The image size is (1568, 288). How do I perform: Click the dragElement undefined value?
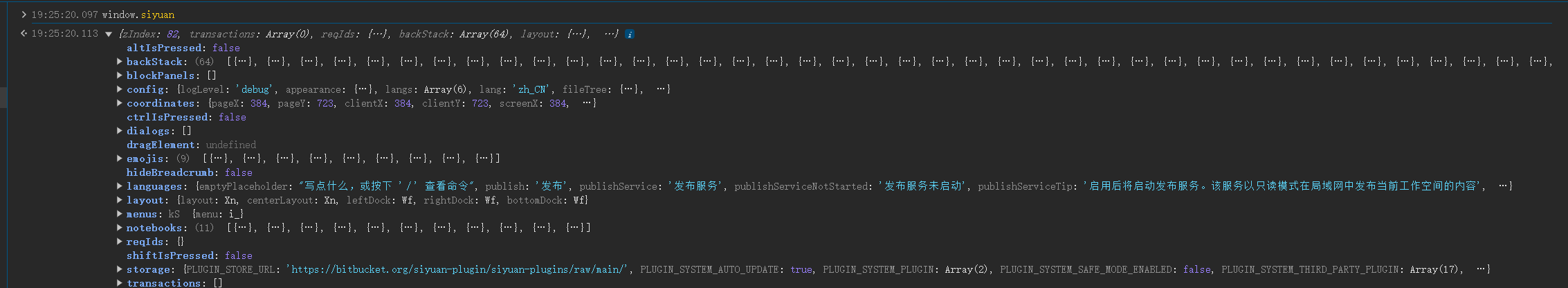(x=230, y=145)
